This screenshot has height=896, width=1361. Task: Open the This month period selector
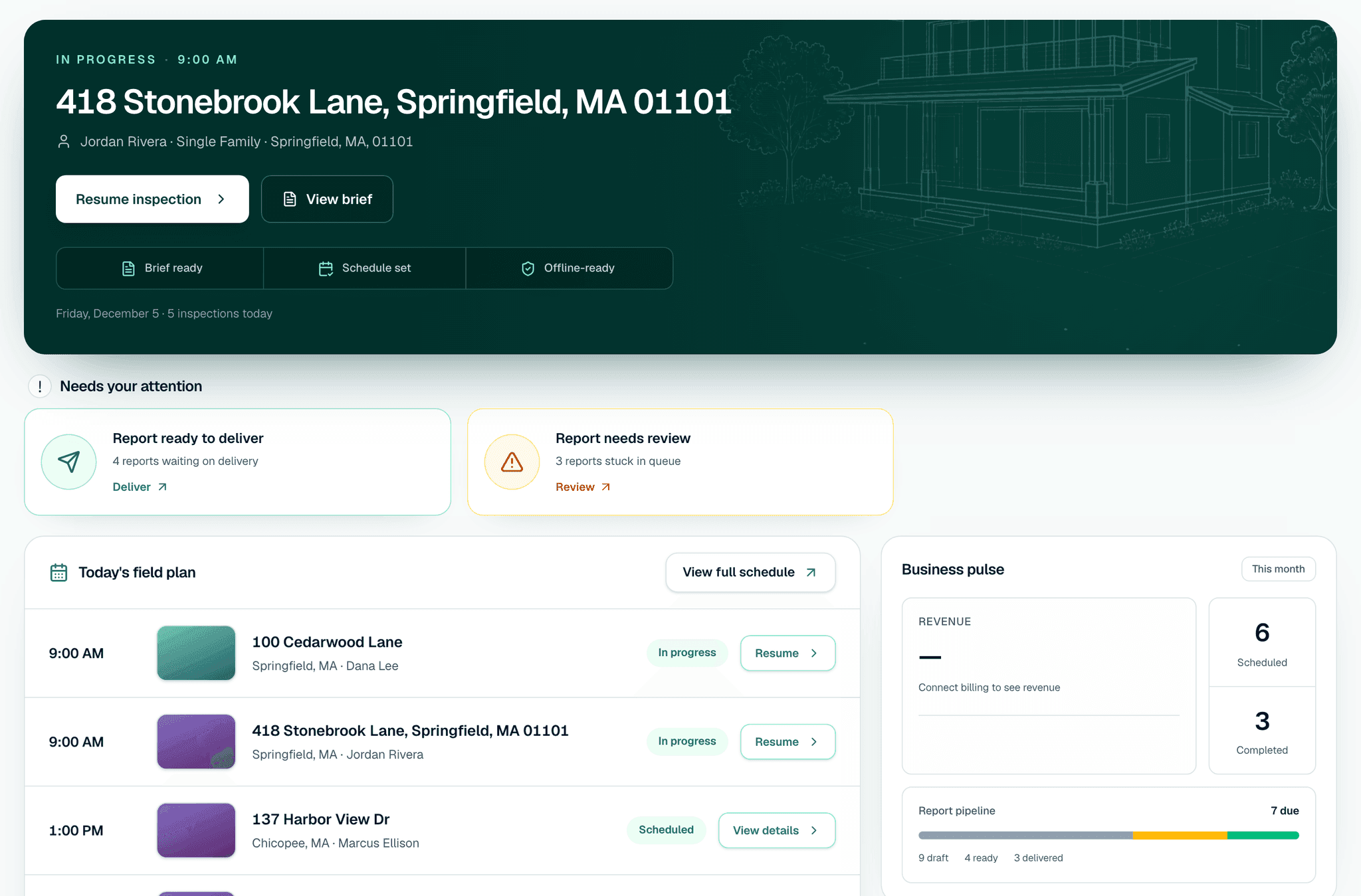coord(1278,569)
